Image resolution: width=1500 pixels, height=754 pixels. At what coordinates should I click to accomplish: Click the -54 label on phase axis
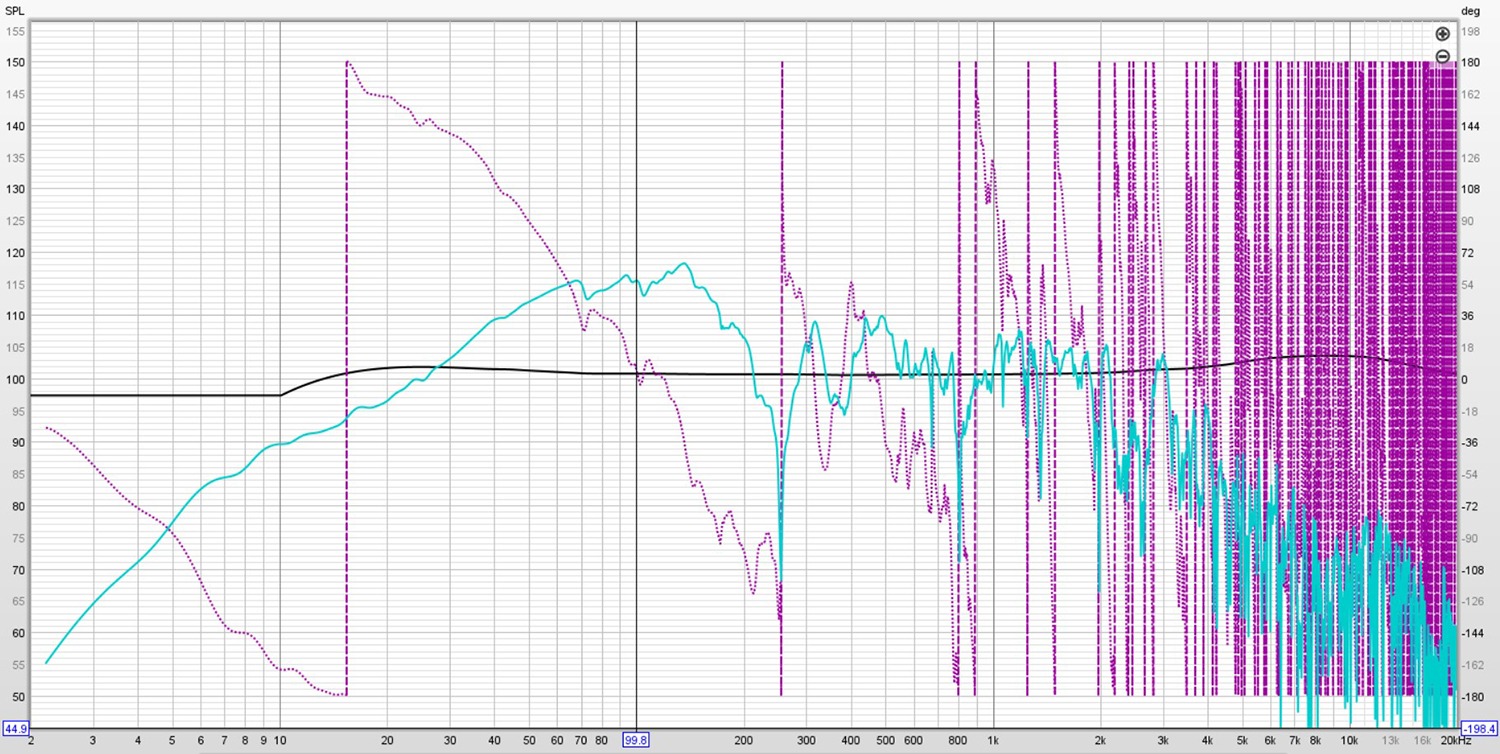1470,475
